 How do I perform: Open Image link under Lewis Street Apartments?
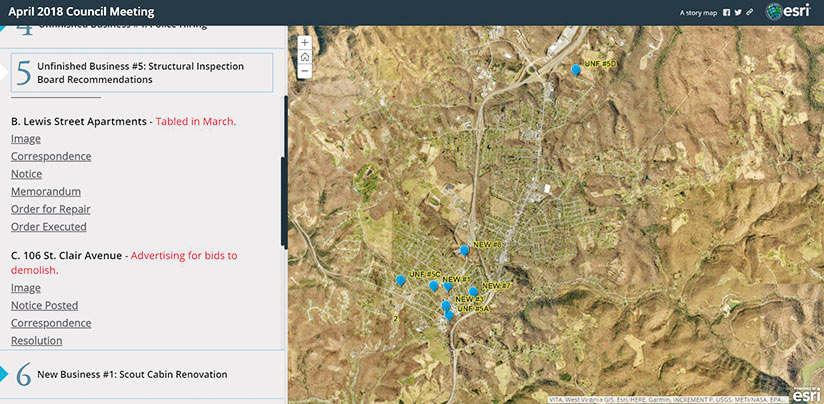(x=26, y=139)
